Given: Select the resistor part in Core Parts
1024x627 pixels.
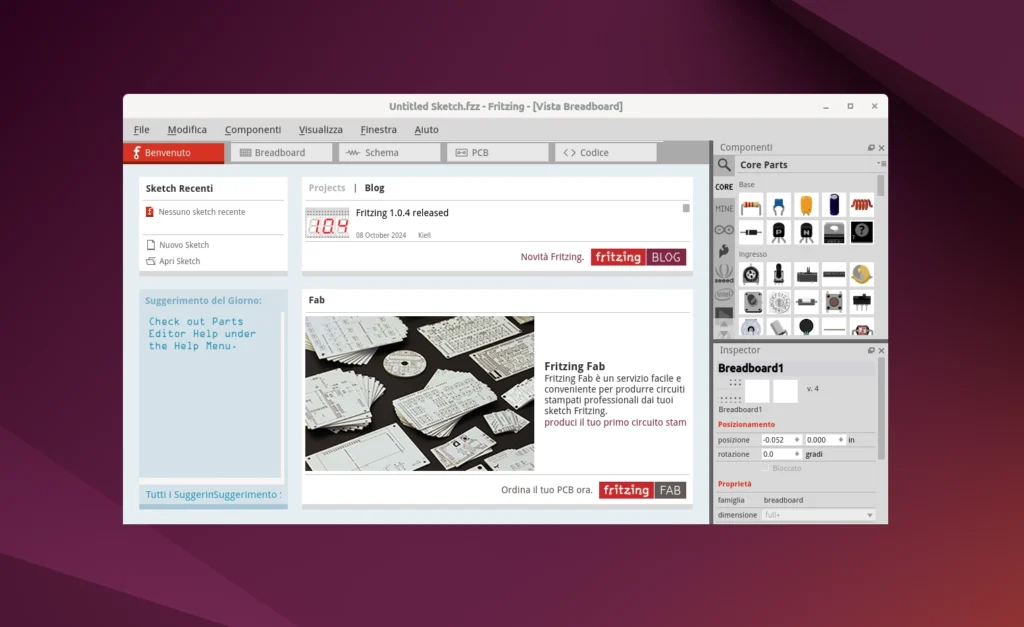Looking at the screenshot, I should click(x=751, y=205).
